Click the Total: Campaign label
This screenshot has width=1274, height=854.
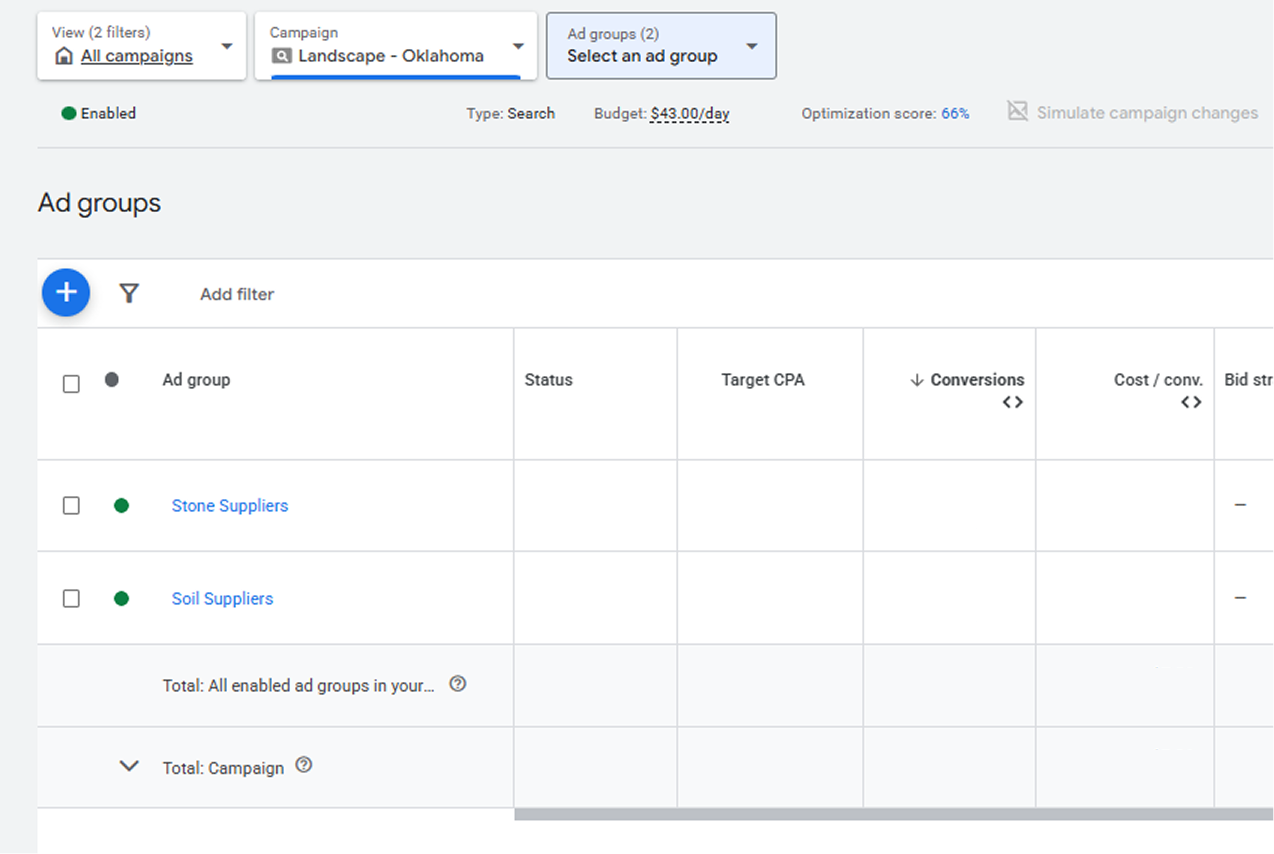coord(223,768)
